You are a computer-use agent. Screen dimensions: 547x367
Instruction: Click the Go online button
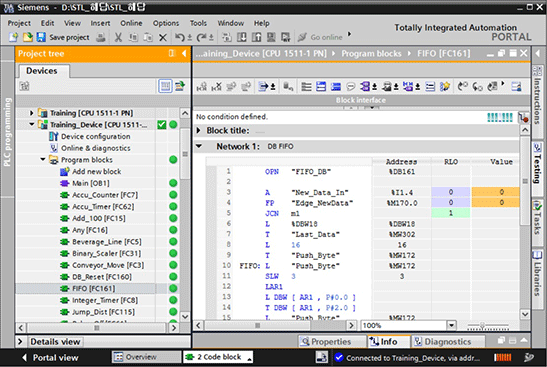320,37
